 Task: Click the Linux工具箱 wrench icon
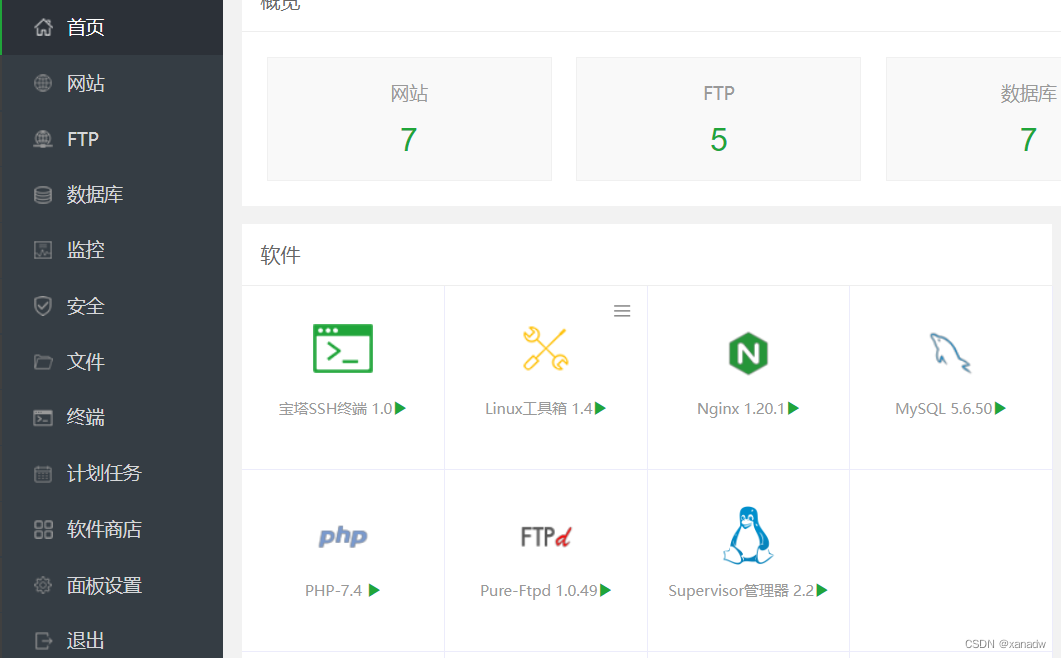click(545, 349)
